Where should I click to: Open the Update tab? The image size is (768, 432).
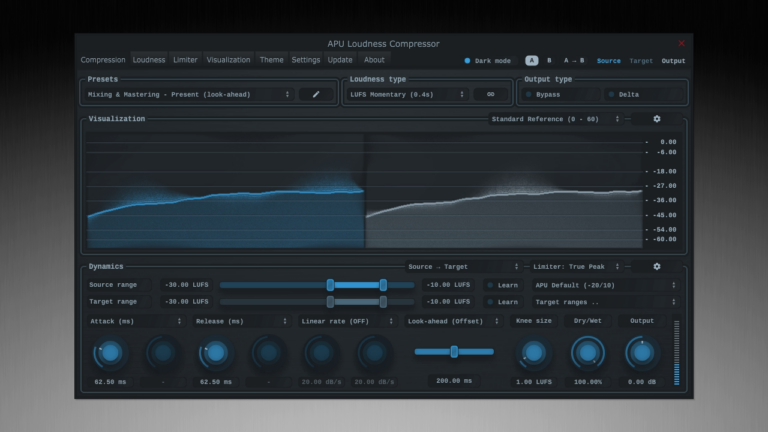pos(340,60)
